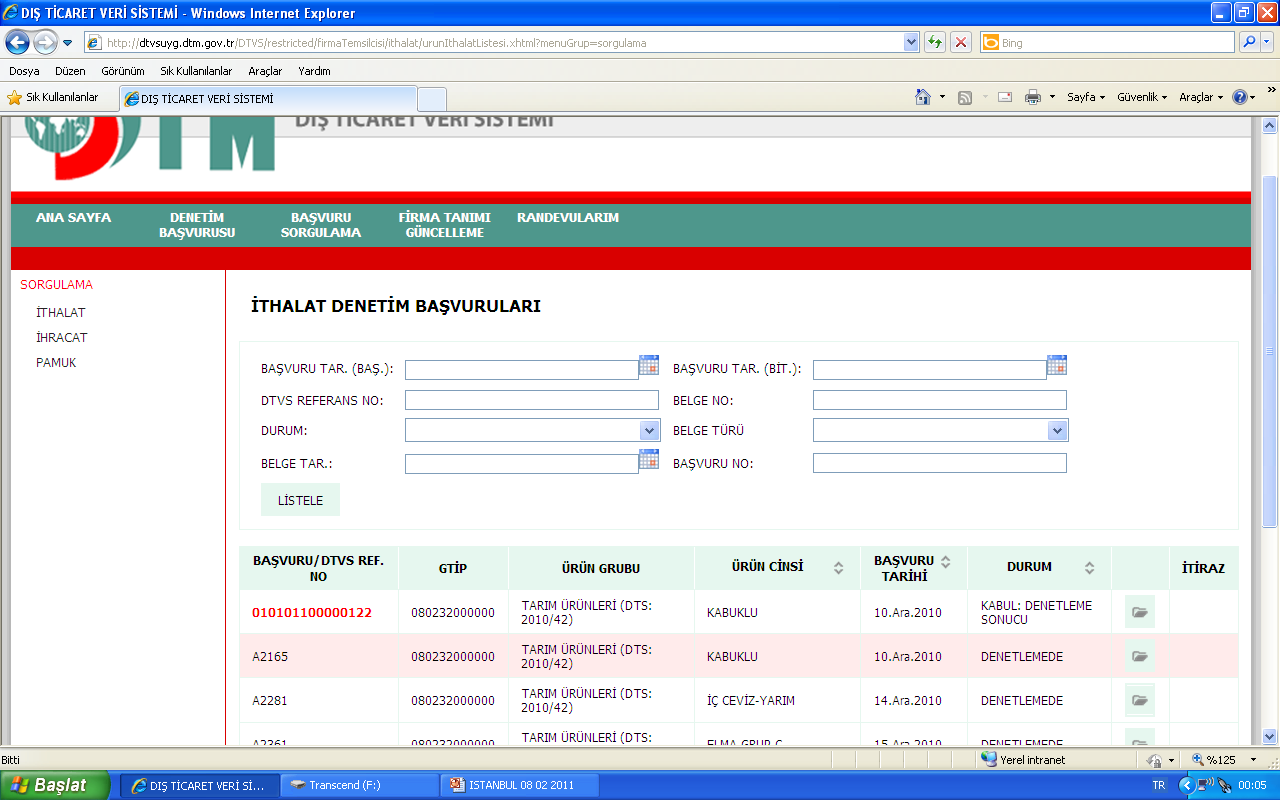Open calendar for BAŞVURU TAR. (BİT.) field
Viewport: 1280px width, 800px height.
(1057, 365)
